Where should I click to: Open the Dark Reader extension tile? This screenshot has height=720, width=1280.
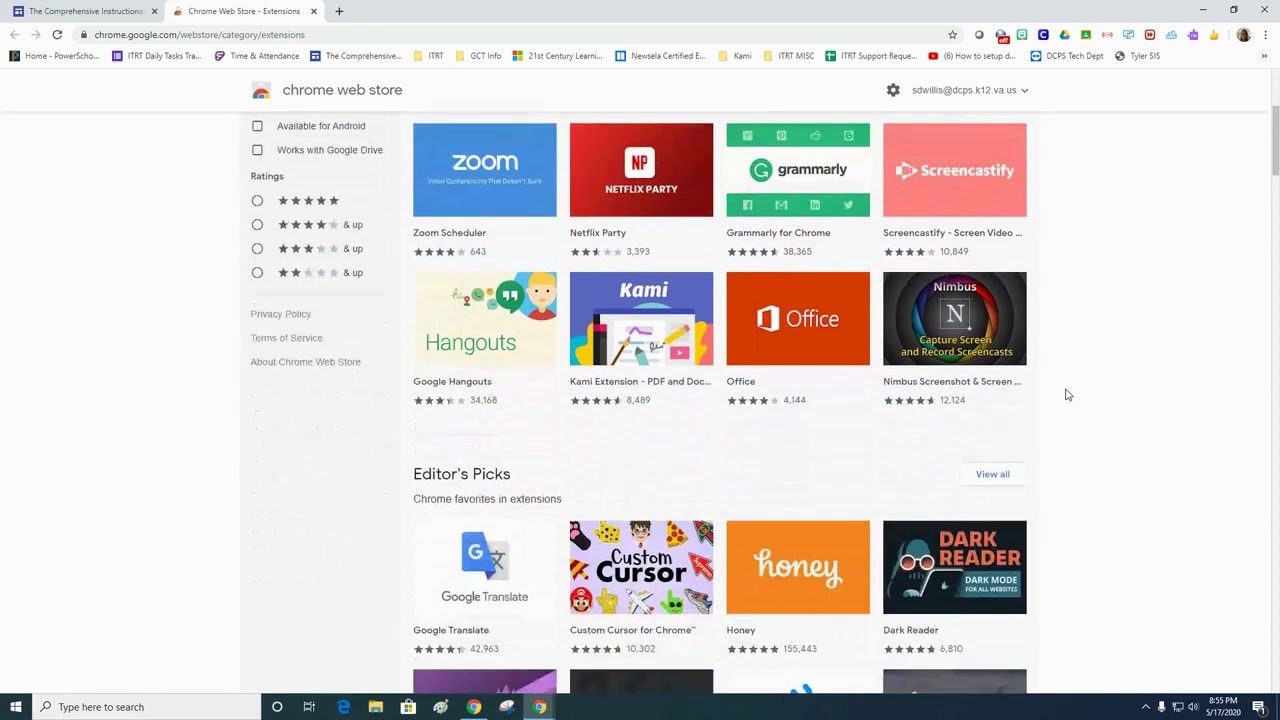point(955,588)
